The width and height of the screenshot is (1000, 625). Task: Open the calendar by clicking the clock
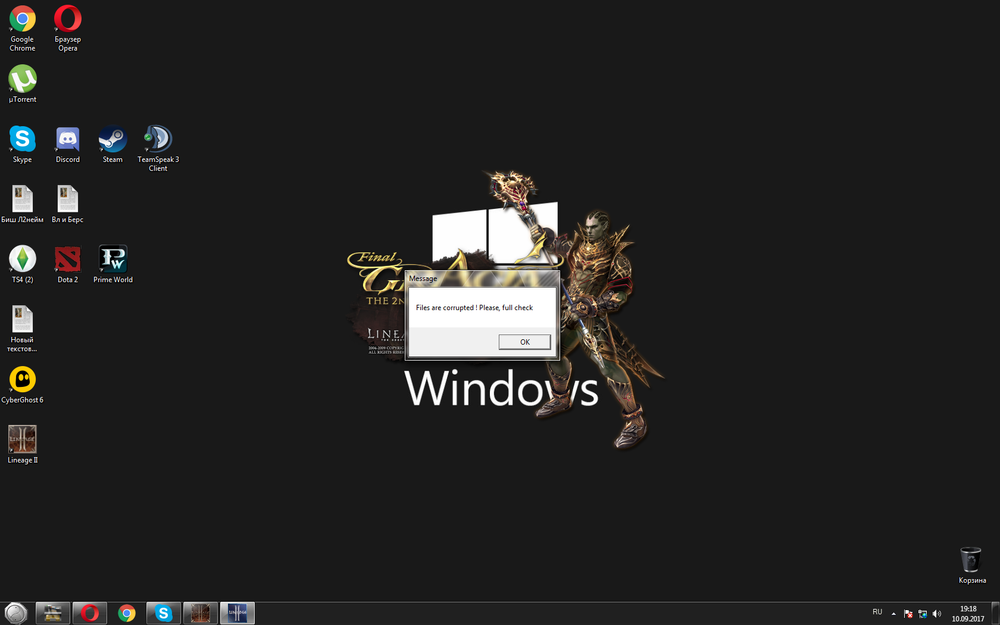tap(967, 612)
